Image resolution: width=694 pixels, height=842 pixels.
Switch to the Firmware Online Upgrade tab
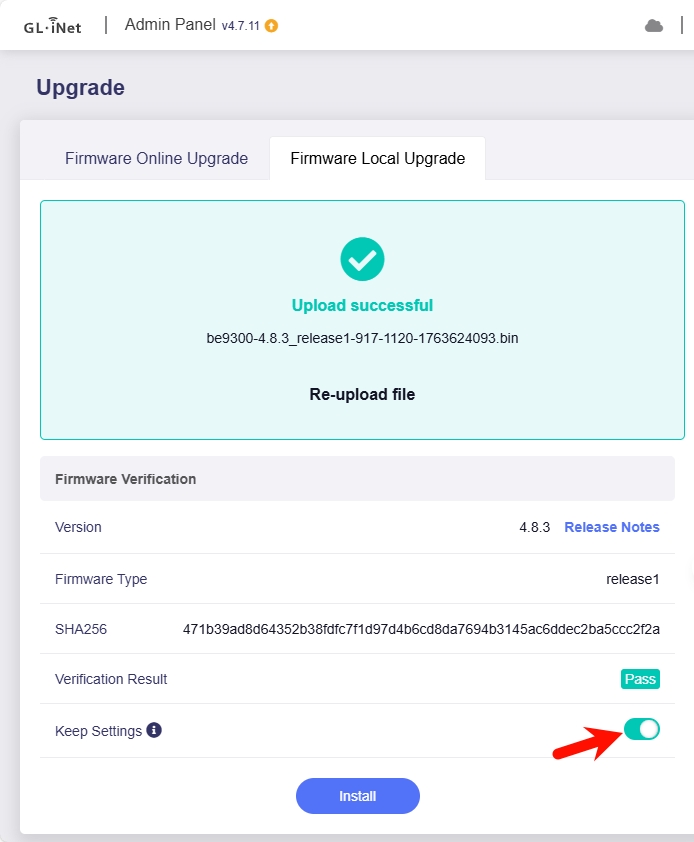pyautogui.click(x=156, y=158)
